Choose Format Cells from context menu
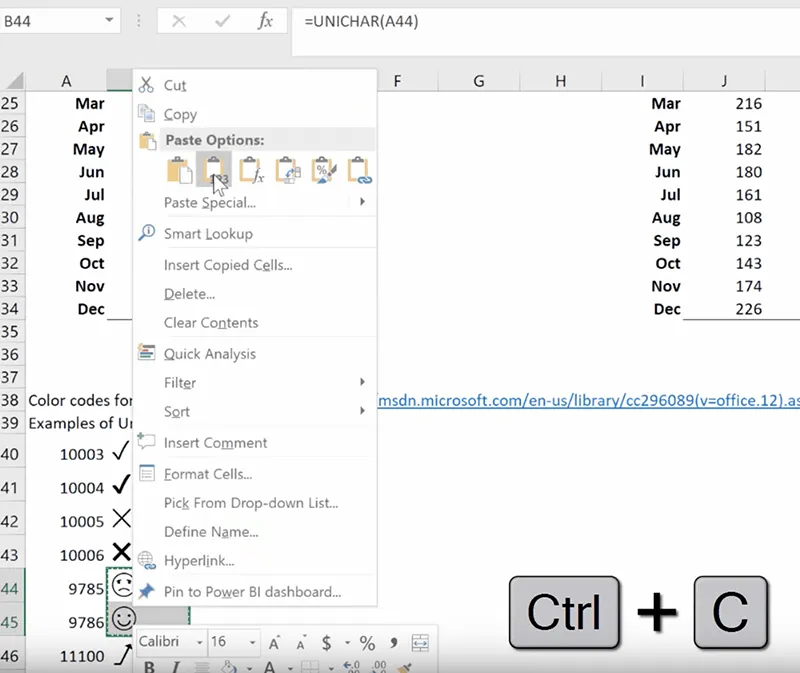Image resolution: width=800 pixels, height=673 pixels. 207,474
